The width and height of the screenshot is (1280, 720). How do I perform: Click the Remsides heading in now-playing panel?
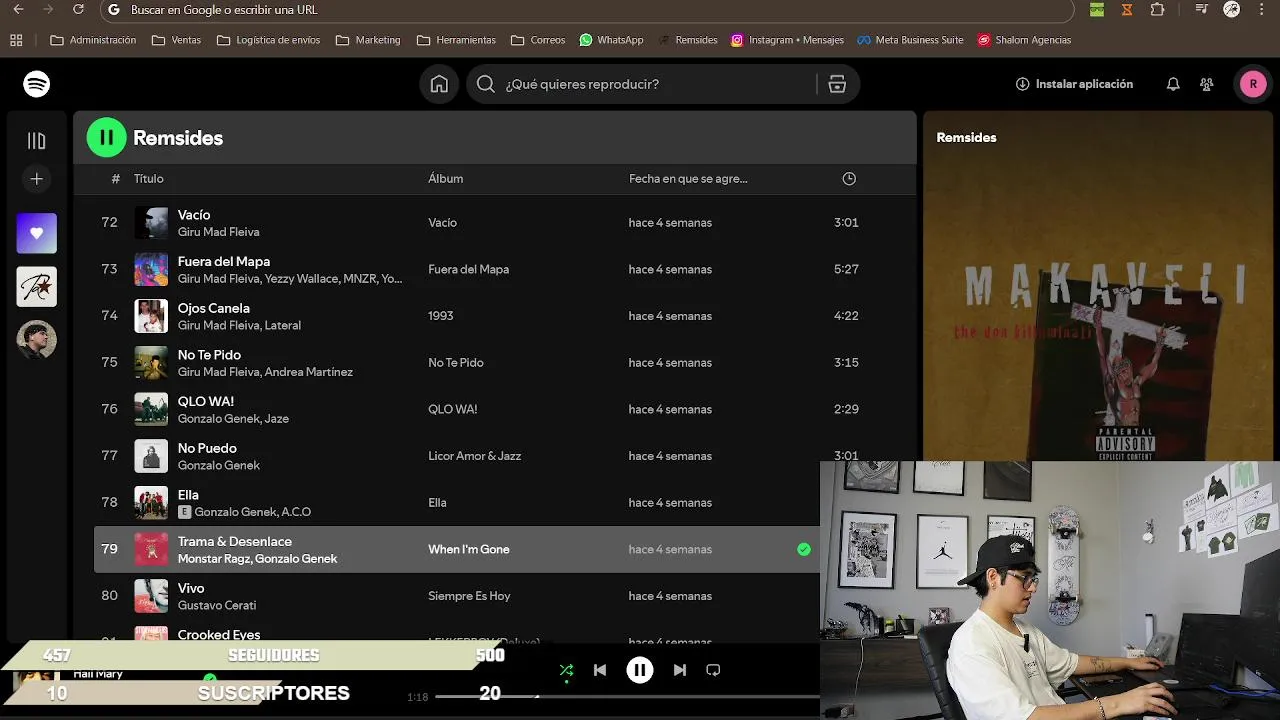[966, 138]
